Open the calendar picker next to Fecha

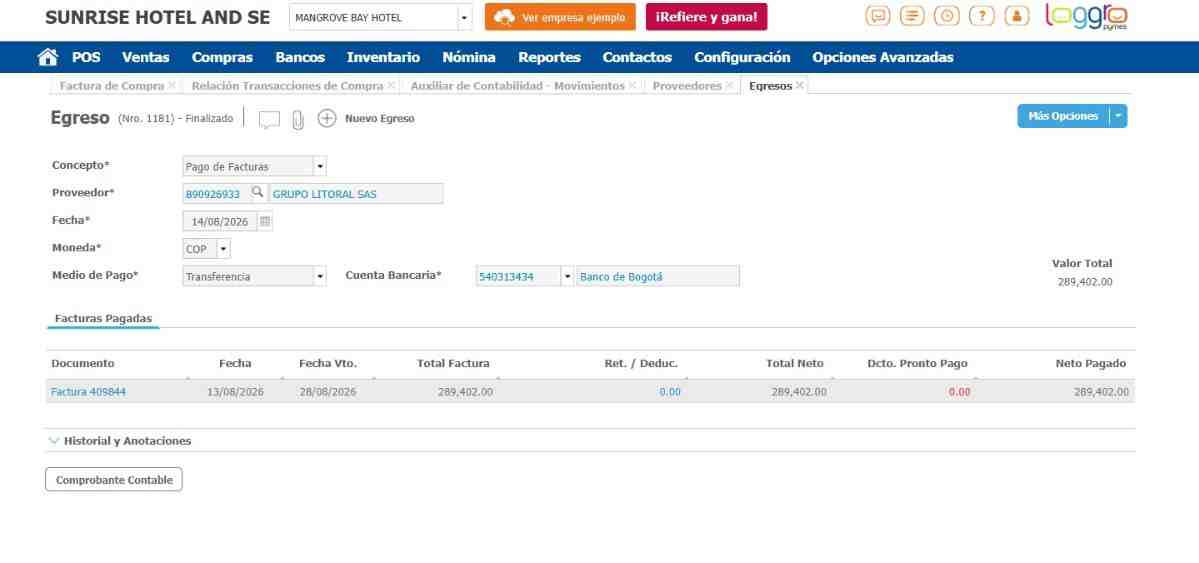coord(265,221)
